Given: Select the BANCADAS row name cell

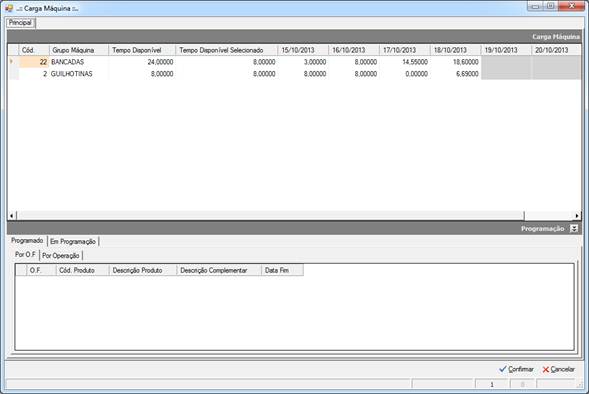Looking at the screenshot, I should click(x=79, y=62).
